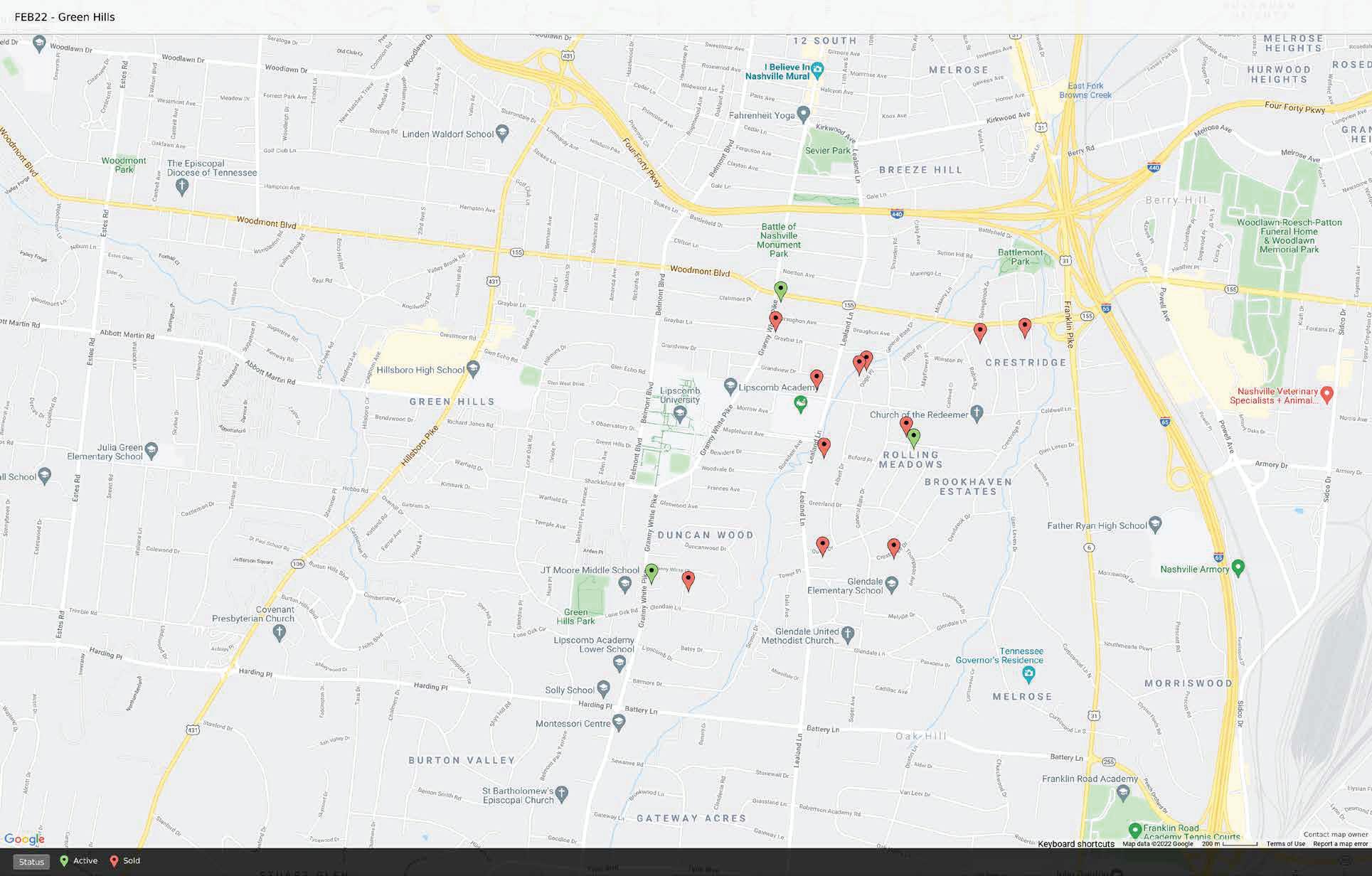Viewport: 1372px width, 876px height.
Task: Select the Tennessee Governor's Residence marker icon
Action: click(x=1028, y=673)
